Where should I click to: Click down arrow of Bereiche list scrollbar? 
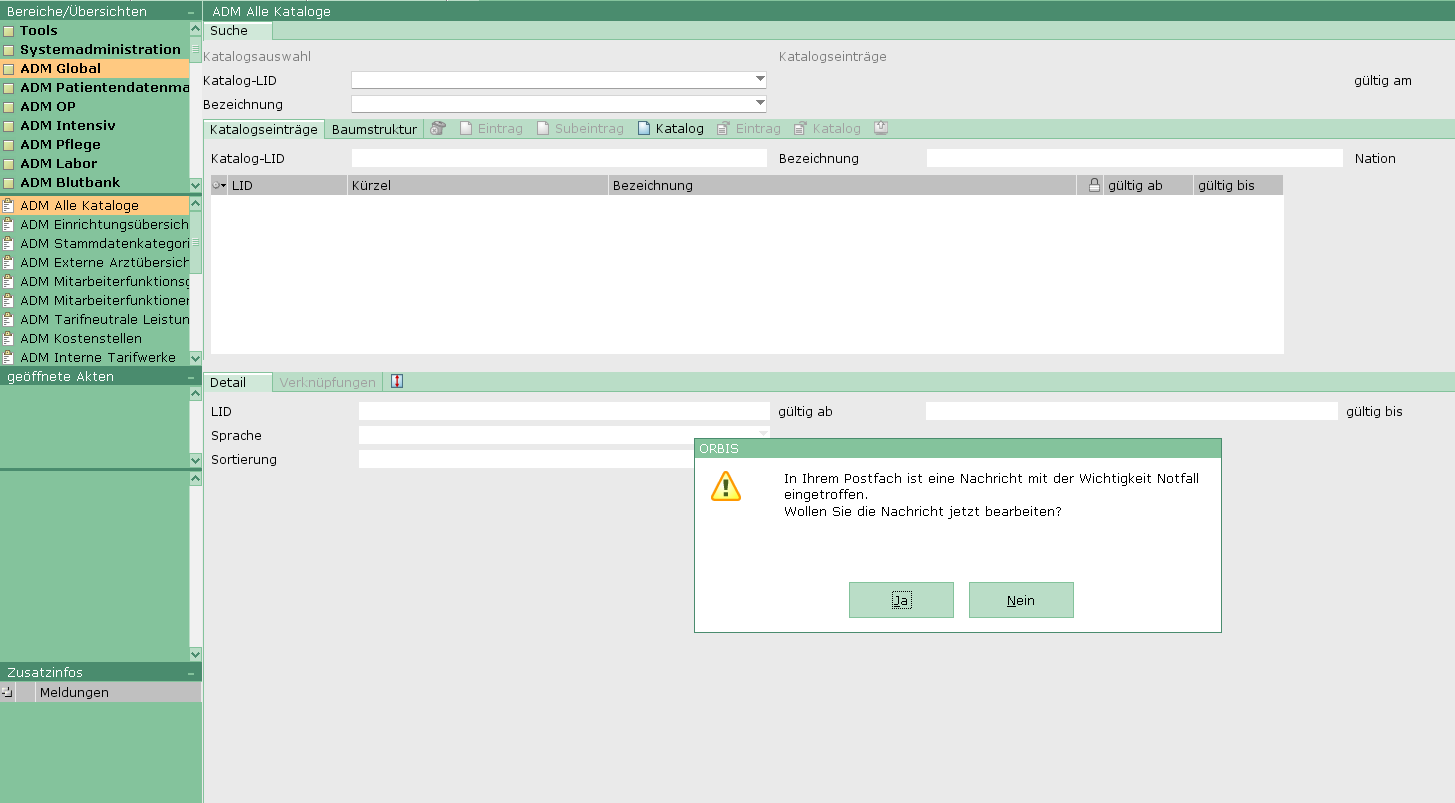pos(195,185)
